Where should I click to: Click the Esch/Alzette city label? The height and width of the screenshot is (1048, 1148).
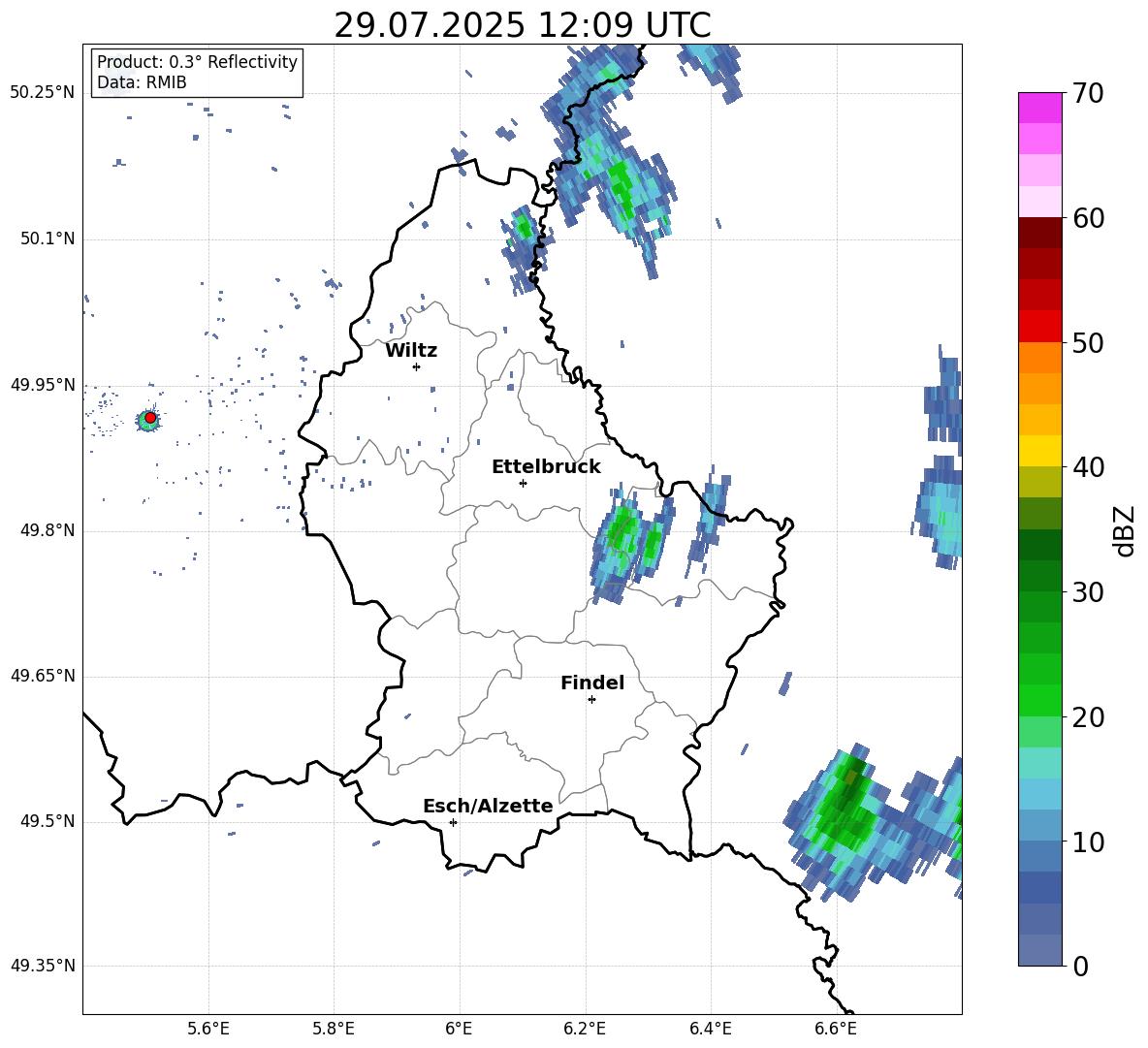(488, 806)
